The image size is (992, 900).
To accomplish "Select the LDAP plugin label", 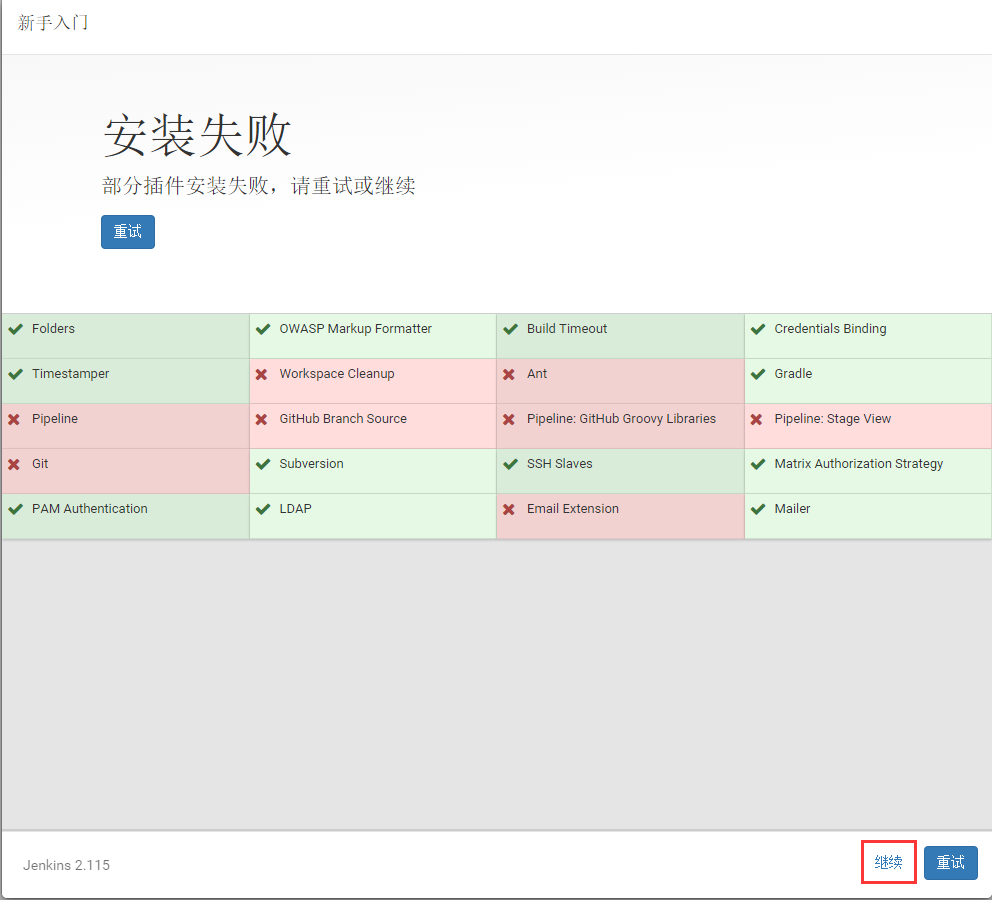I will click(295, 508).
